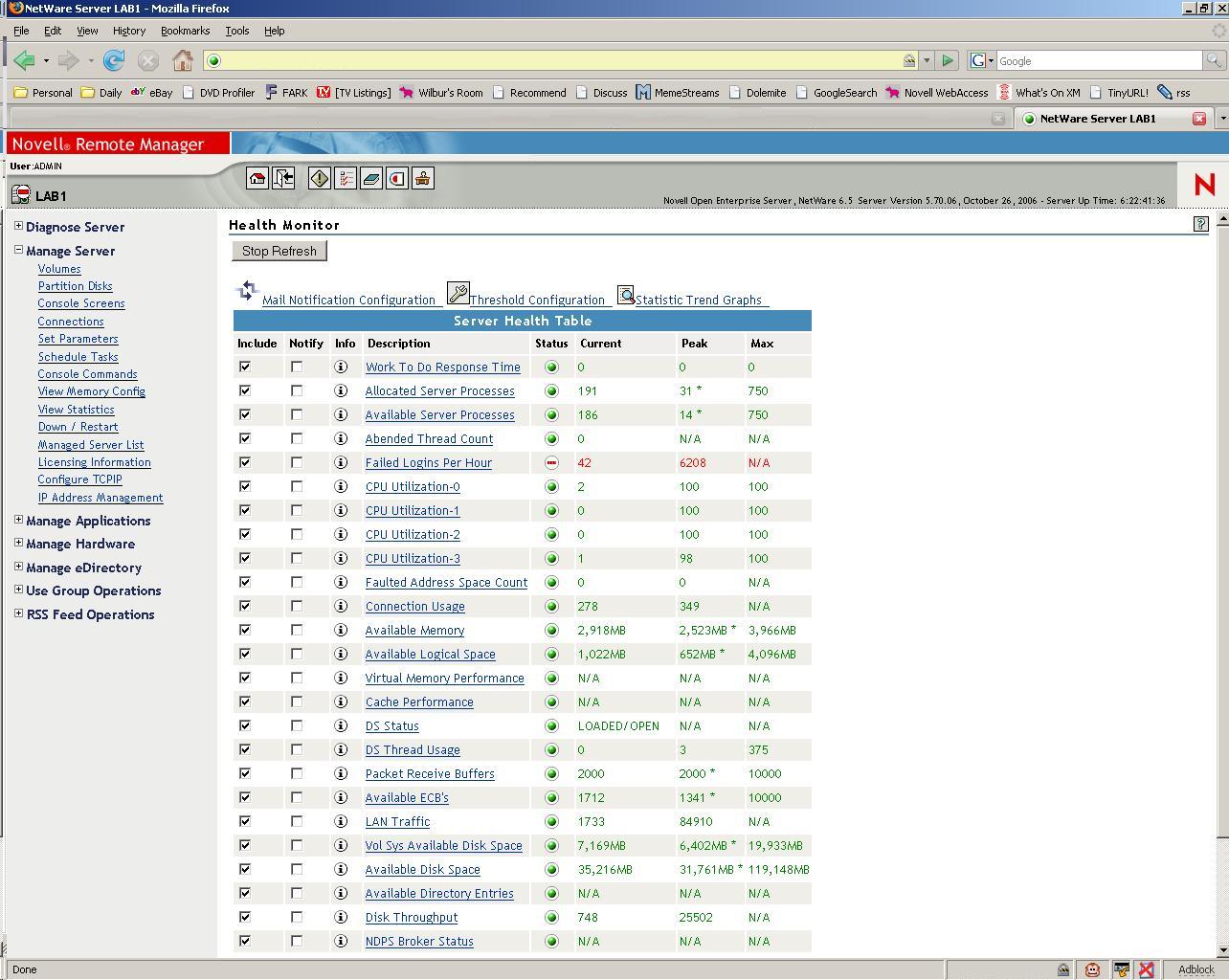Viewport: 1229px width, 980px height.
Task: Enable Notify for Failed Logins Per Hour
Action: point(297,462)
